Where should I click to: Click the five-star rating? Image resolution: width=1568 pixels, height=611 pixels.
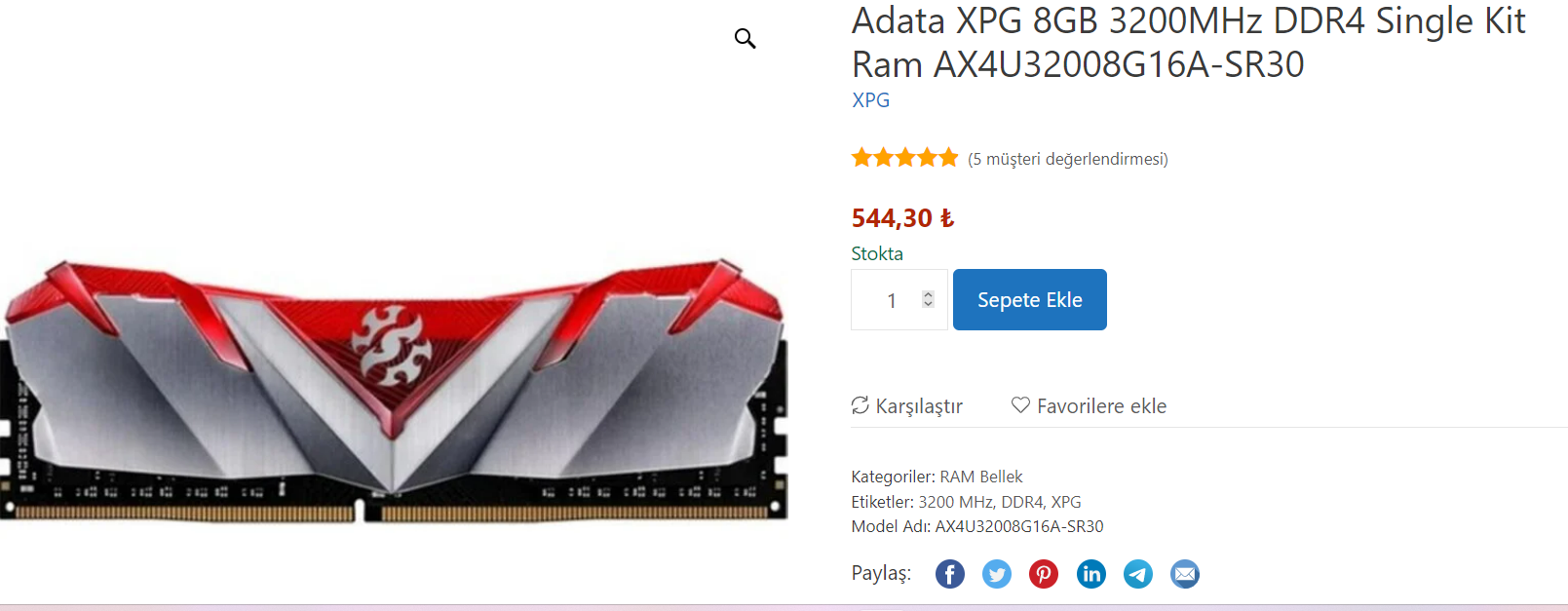[905, 158]
